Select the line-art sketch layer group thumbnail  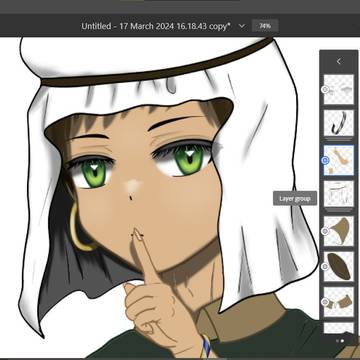pos(339,194)
